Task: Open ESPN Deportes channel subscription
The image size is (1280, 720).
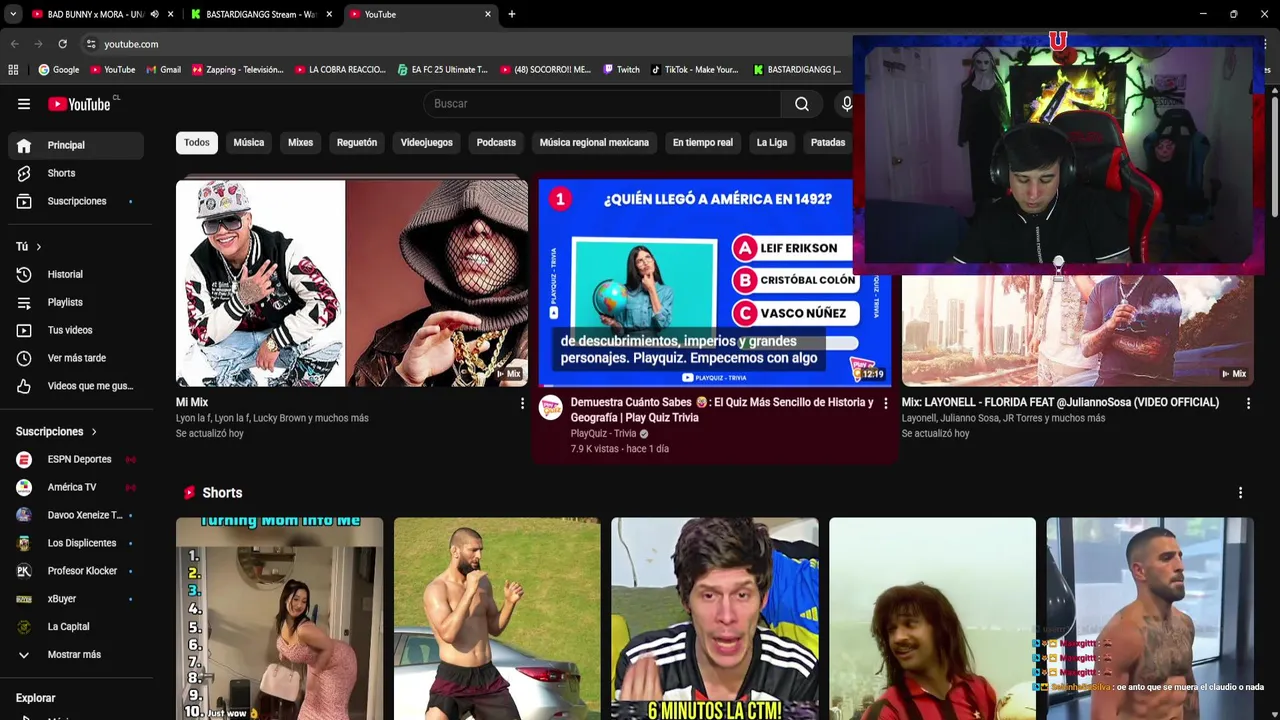Action: point(76,459)
